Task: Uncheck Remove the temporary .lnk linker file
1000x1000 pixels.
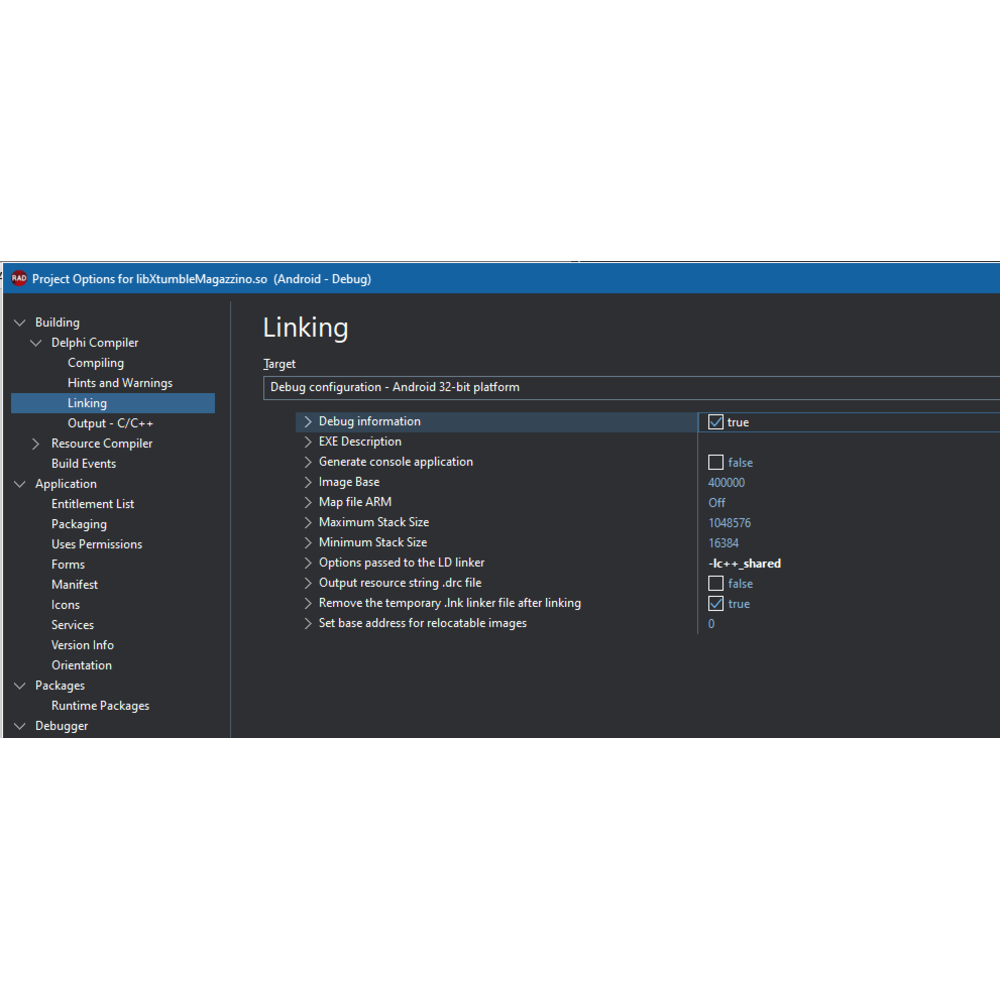Action: pyautogui.click(x=716, y=603)
